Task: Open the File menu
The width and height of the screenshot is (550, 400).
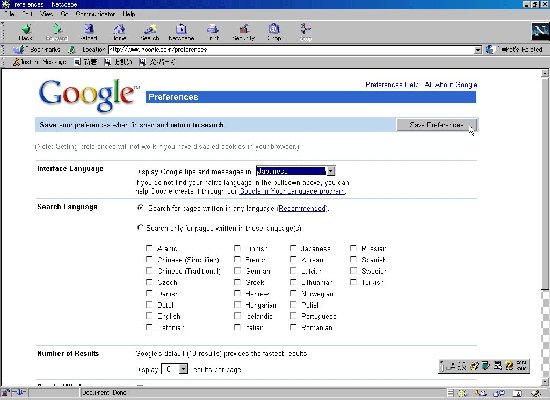Action: pos(9,14)
